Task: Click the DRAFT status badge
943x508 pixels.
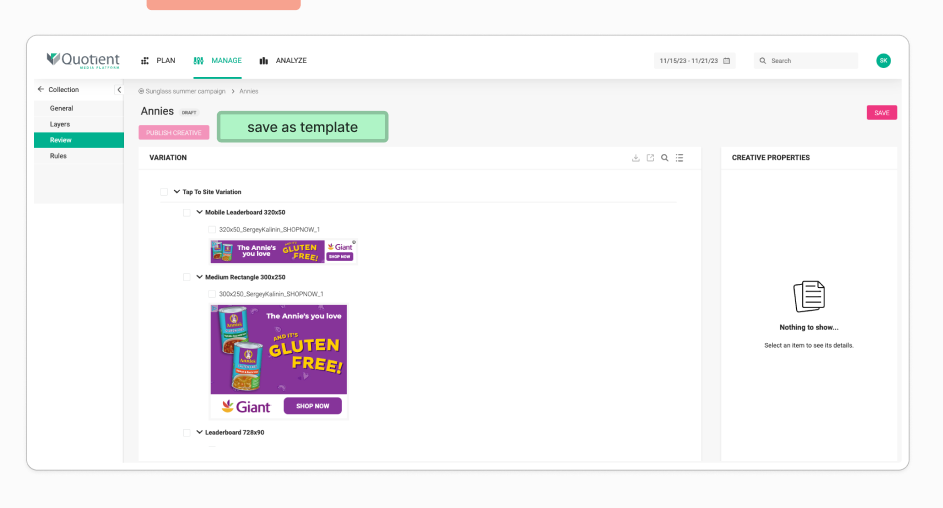Action: pos(189,112)
